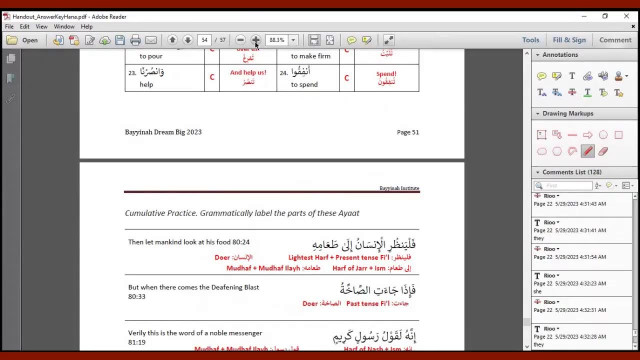Open View menu
Image resolution: width=640 pixels, height=360 pixels.
point(41,27)
